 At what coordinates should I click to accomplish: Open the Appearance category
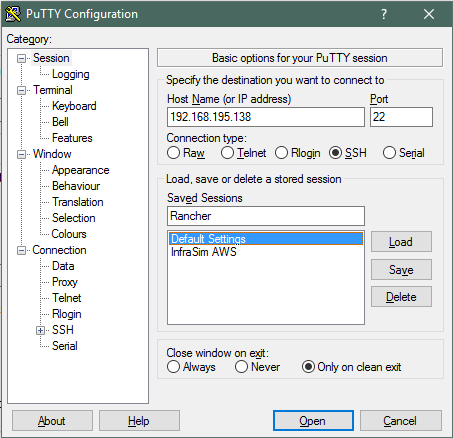[x=81, y=170]
